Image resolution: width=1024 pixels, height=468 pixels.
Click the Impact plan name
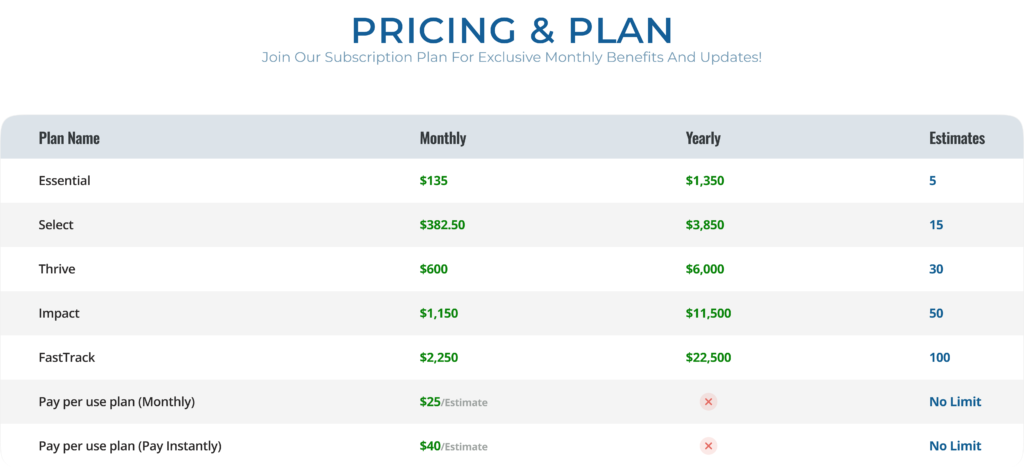[x=59, y=314]
